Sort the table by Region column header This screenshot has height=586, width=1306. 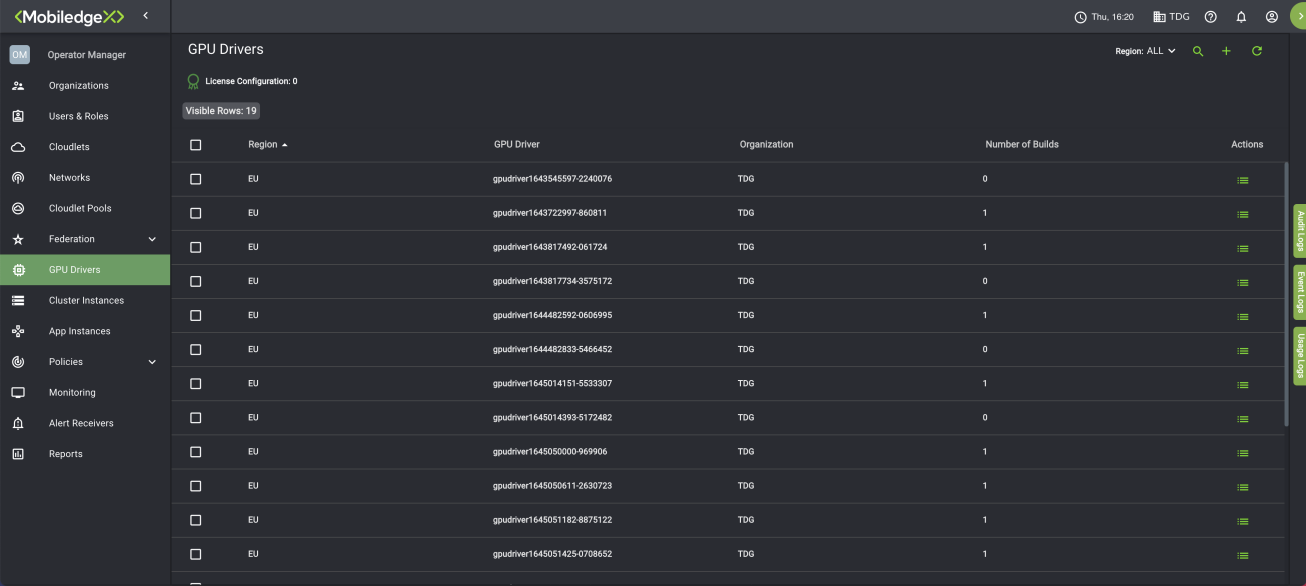pyautogui.click(x=263, y=145)
